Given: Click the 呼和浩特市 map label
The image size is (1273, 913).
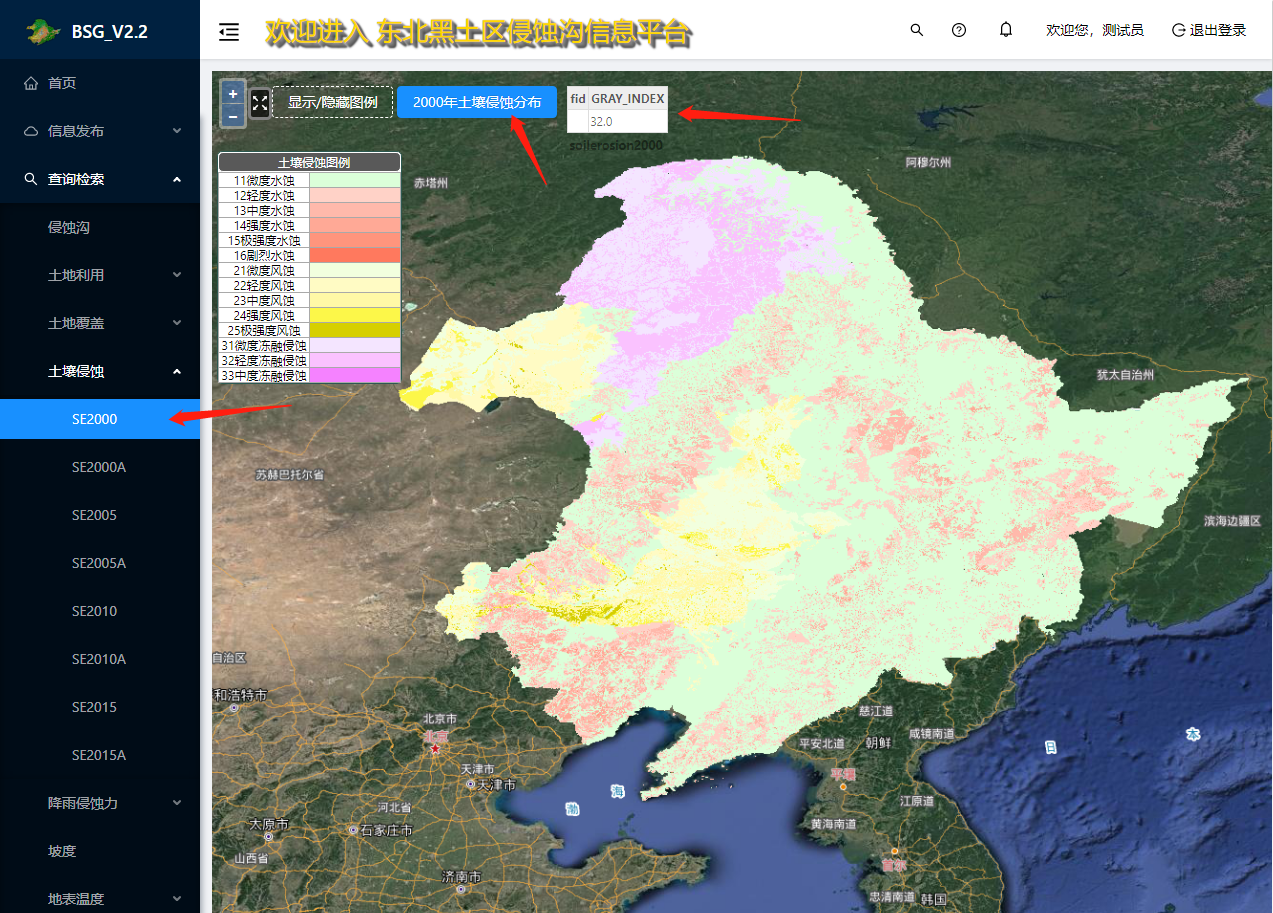Looking at the screenshot, I should pyautogui.click(x=240, y=694).
